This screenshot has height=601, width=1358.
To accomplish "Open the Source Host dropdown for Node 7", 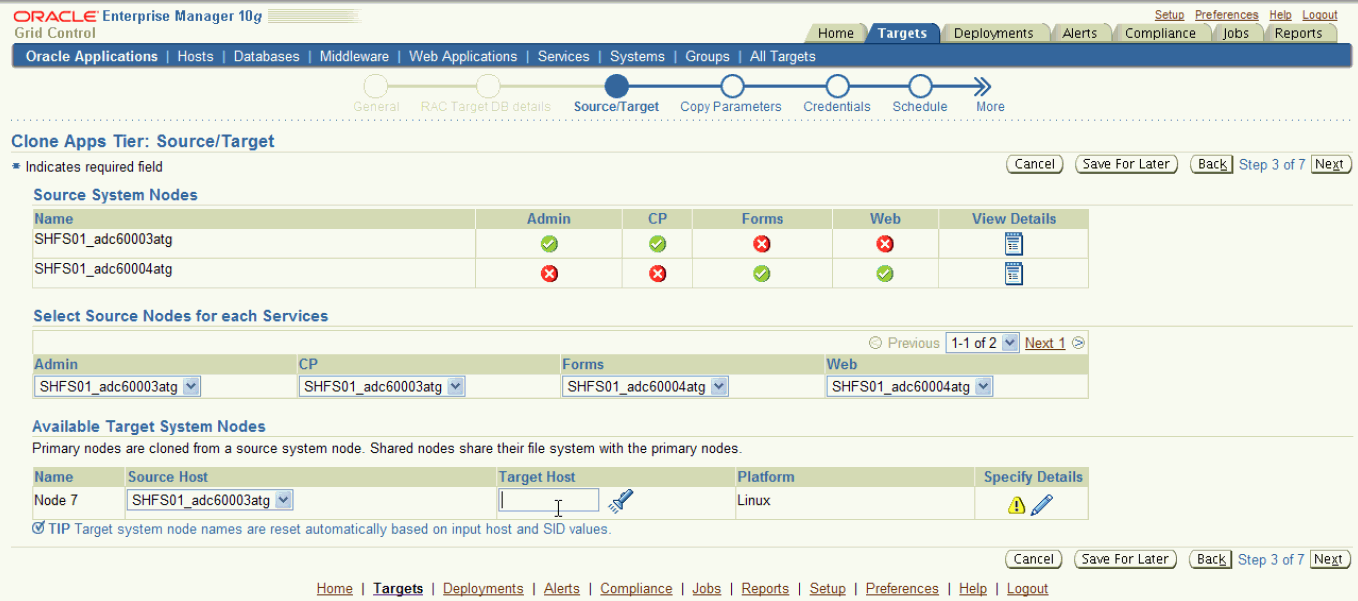I will tap(210, 500).
